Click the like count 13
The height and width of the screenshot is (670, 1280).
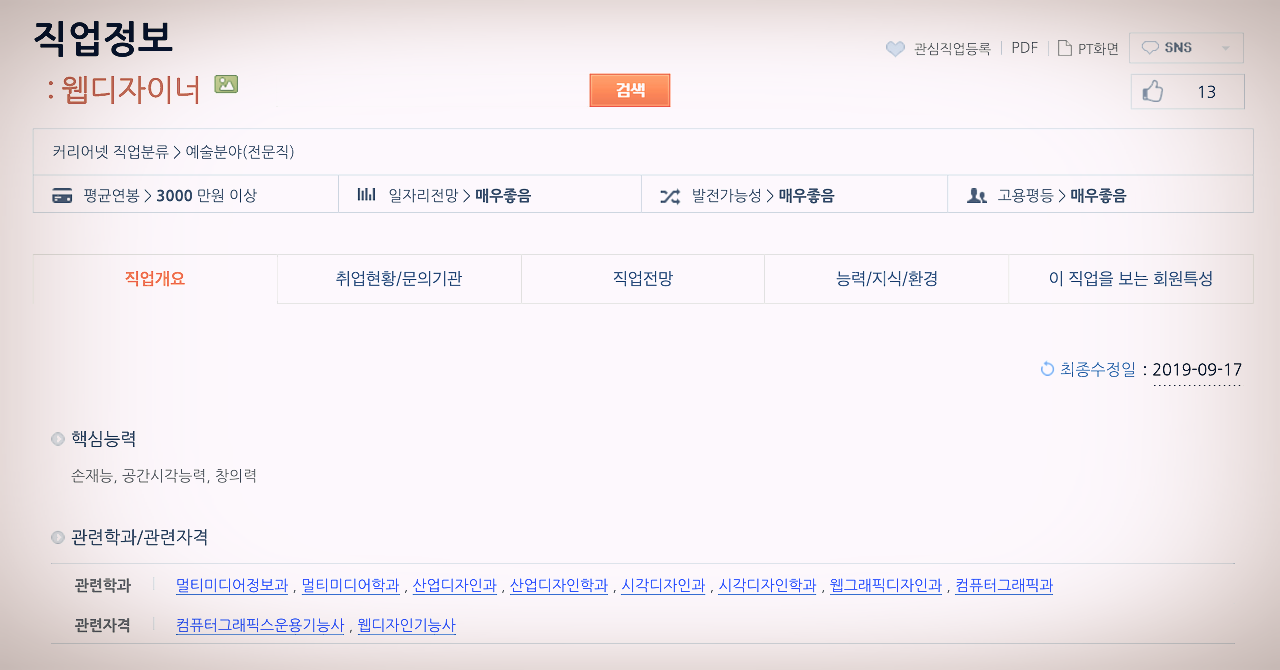click(1207, 92)
